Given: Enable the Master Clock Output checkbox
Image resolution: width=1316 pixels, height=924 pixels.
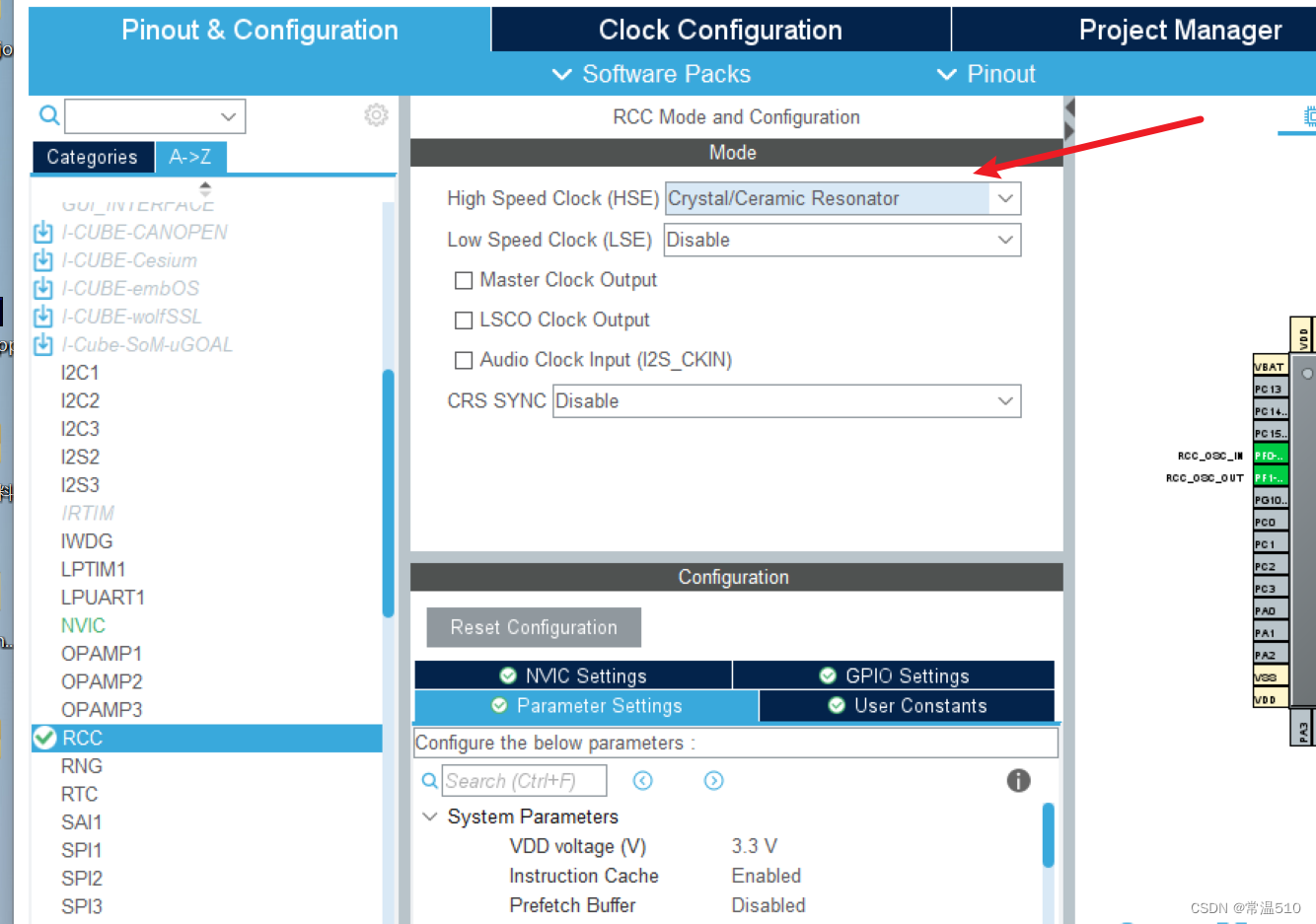Looking at the screenshot, I should (464, 281).
